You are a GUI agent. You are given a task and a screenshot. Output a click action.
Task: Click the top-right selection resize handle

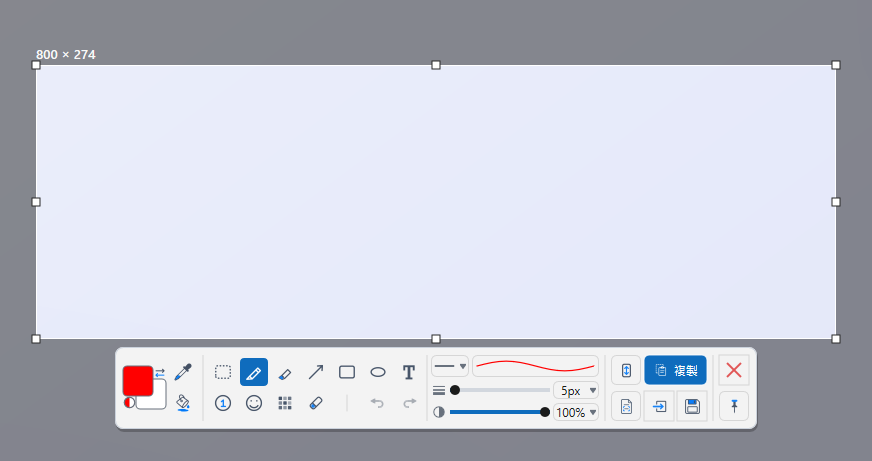point(836,65)
